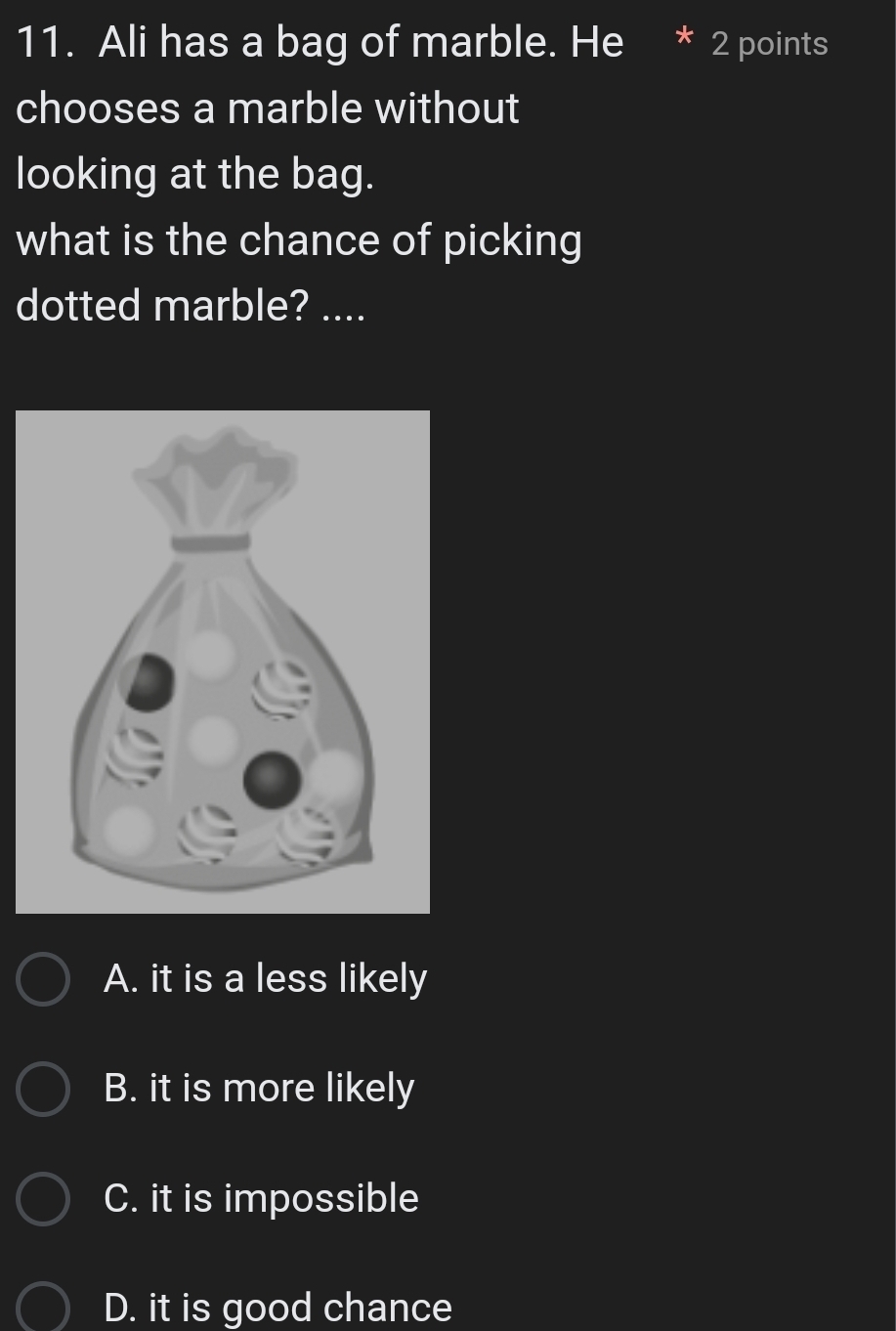
Task: Click the 'C. it is impossible' answer text
Action: (261, 1198)
